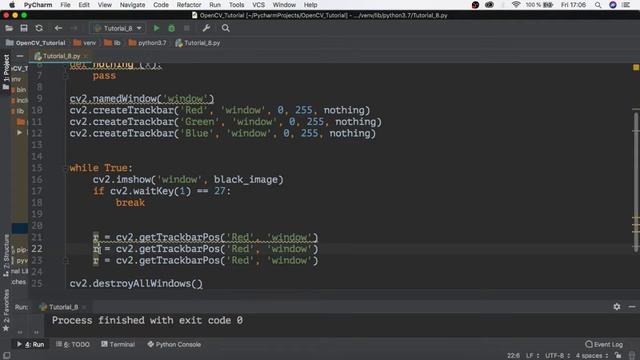Screen dimensions: 640x360
Task: Place cursor on line 25 cv2.destroyAllWindows()
Action: tap(136, 283)
